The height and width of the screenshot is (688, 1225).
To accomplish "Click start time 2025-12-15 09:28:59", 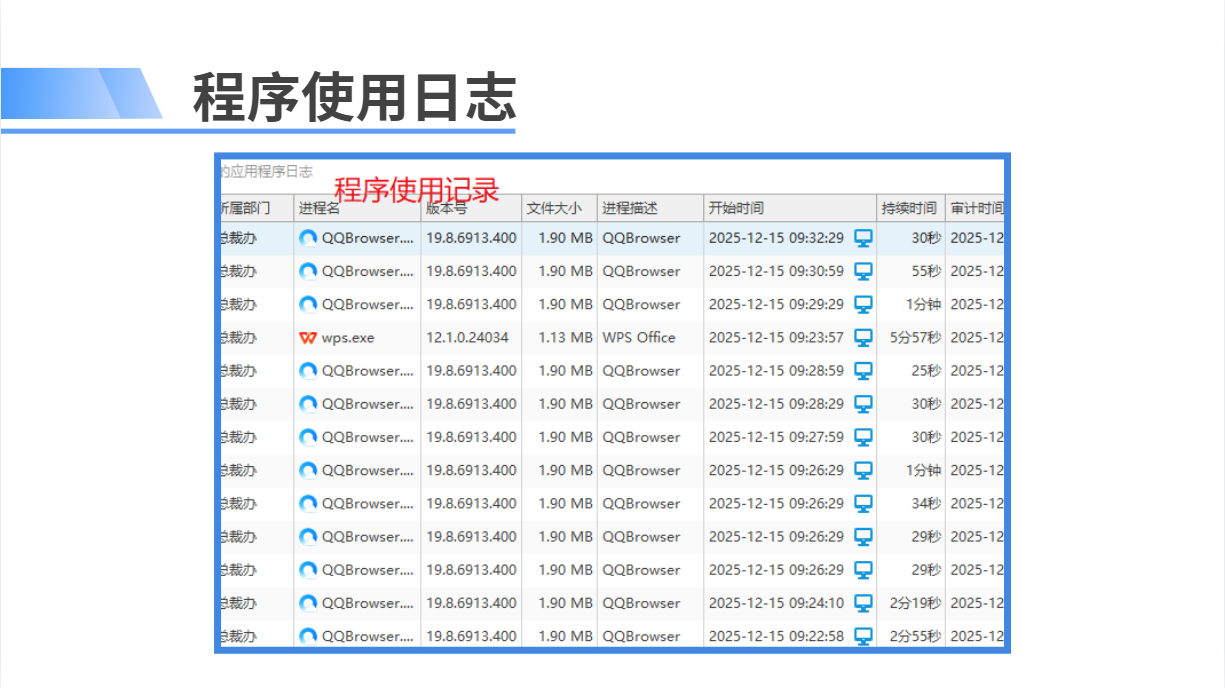I will click(x=776, y=371).
